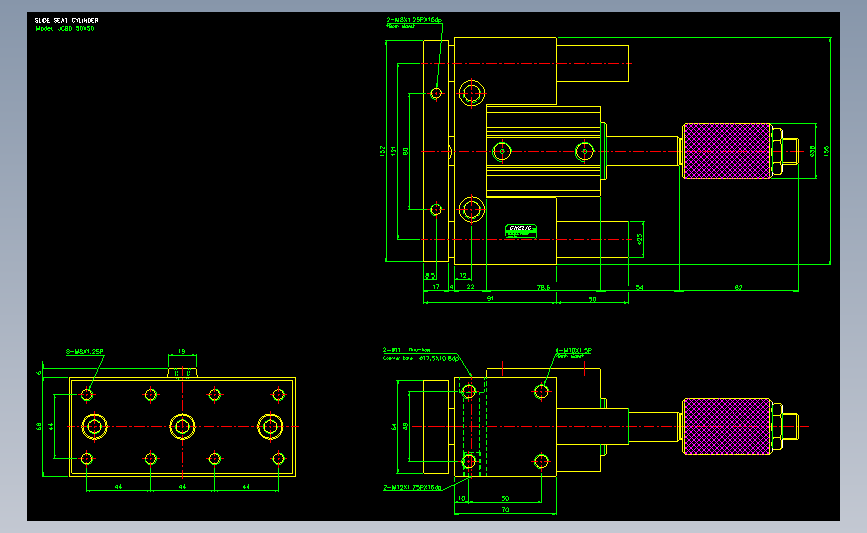Select the vertical '44' dimension beside '68'
This screenshot has width=867, height=533.
pos(51,426)
